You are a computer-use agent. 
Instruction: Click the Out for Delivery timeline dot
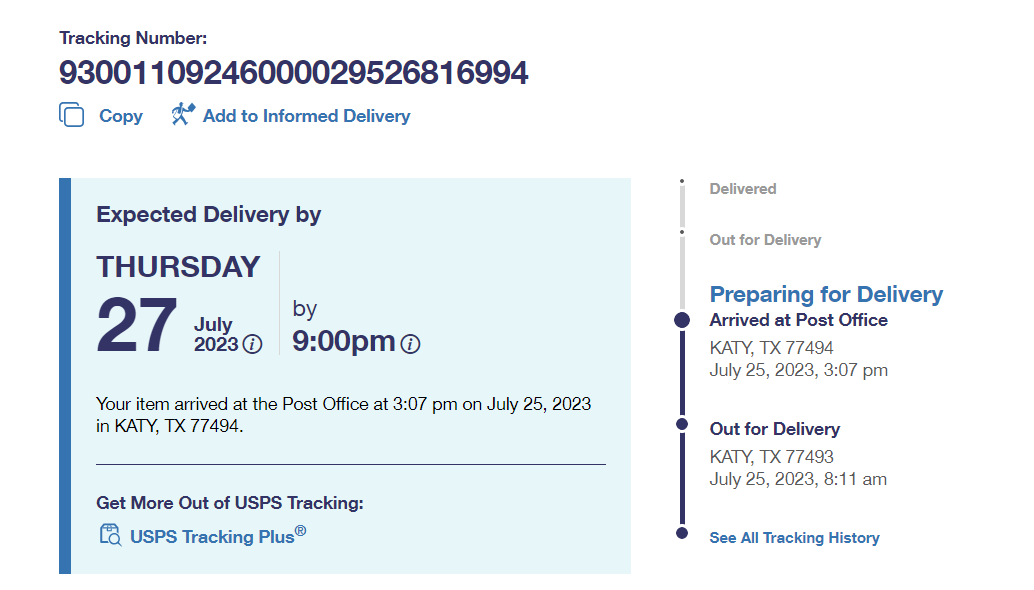click(682, 424)
